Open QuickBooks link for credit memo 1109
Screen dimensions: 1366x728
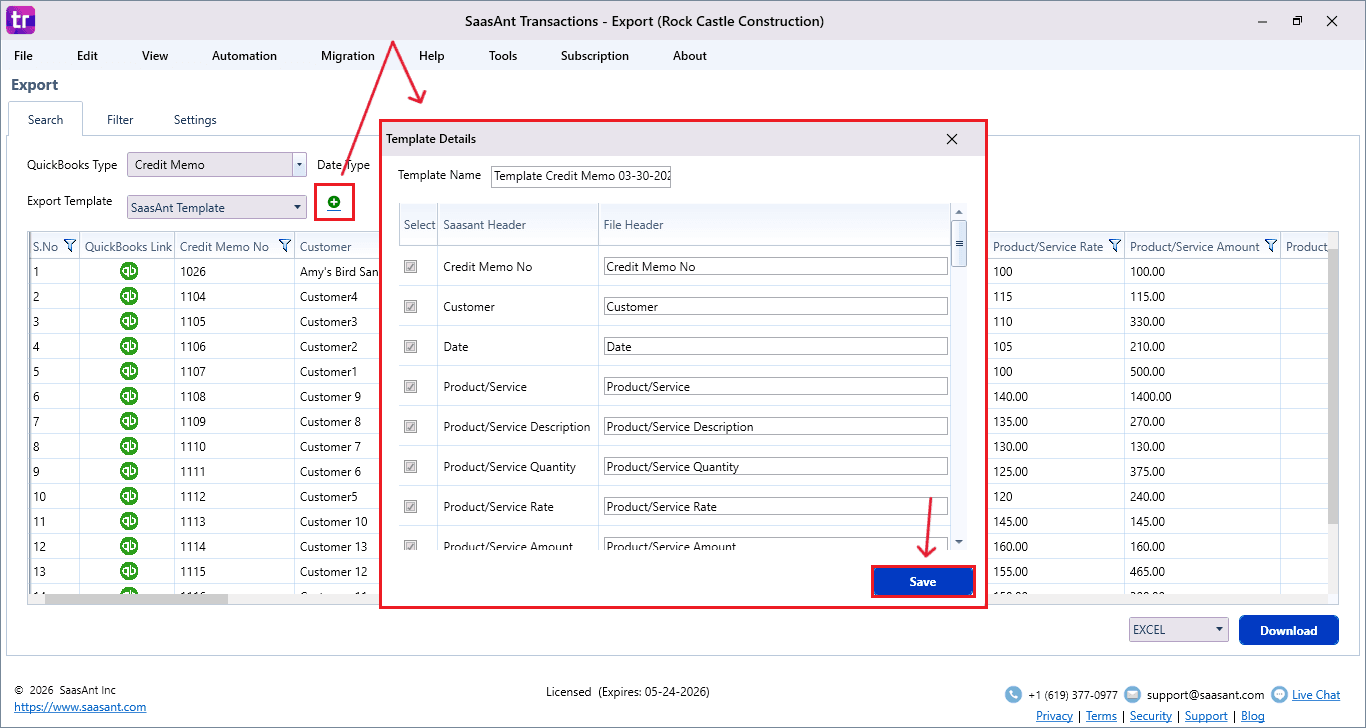click(129, 421)
